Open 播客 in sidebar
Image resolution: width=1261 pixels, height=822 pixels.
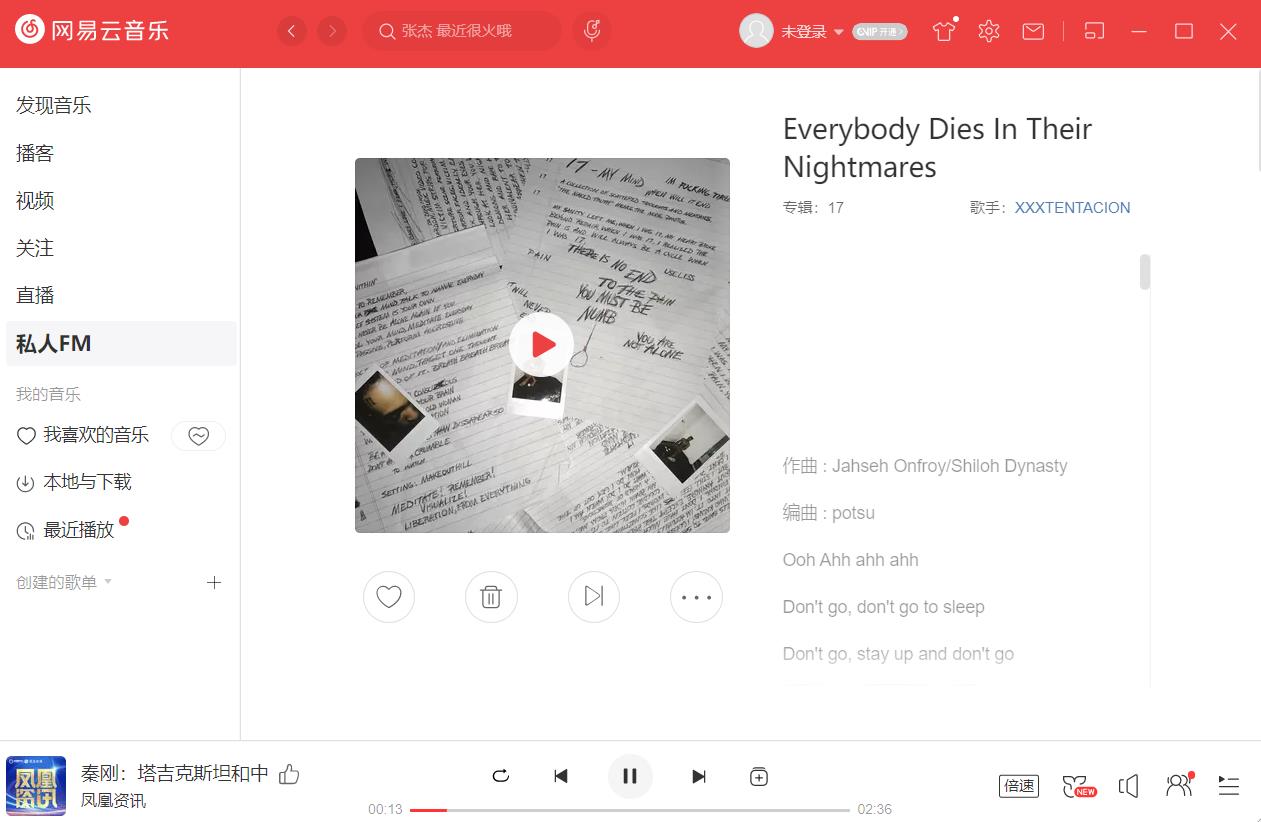pos(35,153)
